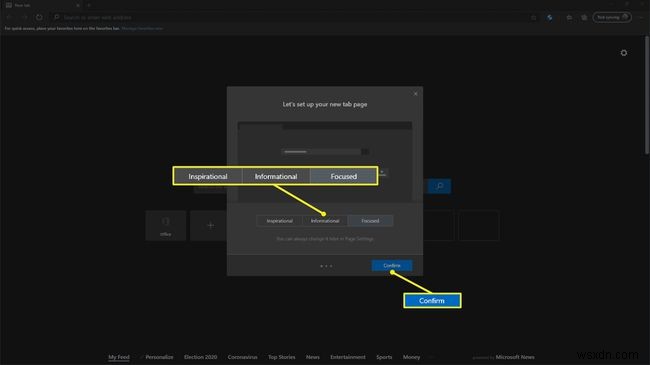Open the Favorites toolbar icon
The width and height of the screenshot is (650, 365).
point(569,17)
